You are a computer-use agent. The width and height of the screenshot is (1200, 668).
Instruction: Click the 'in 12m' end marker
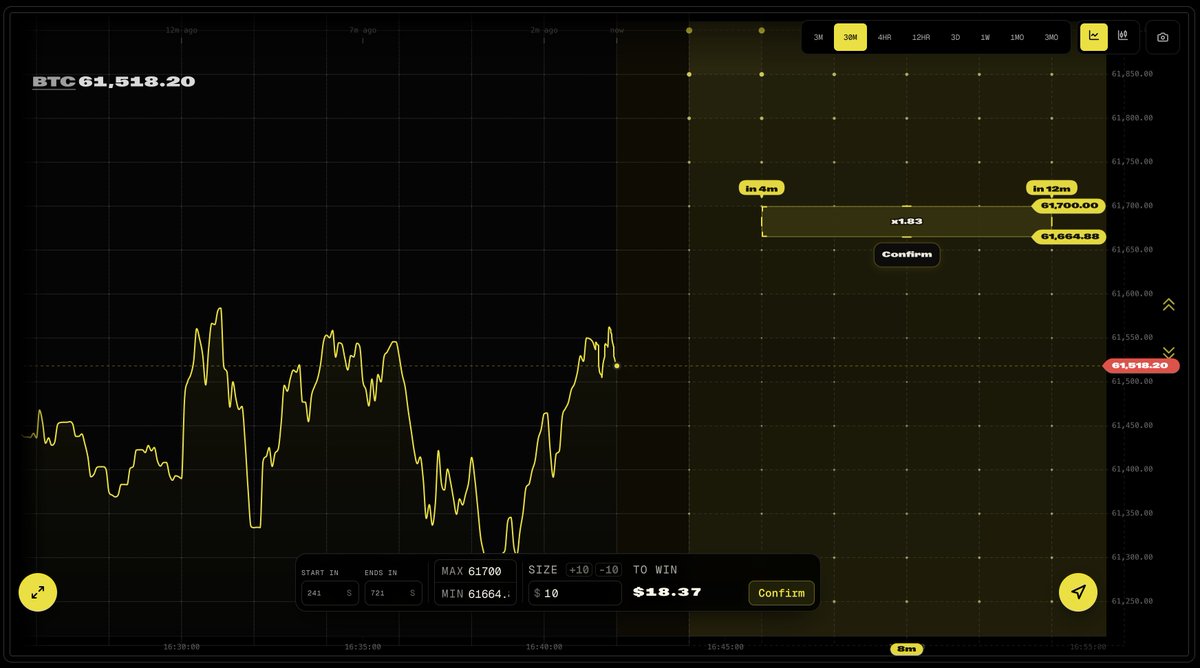coord(1052,188)
